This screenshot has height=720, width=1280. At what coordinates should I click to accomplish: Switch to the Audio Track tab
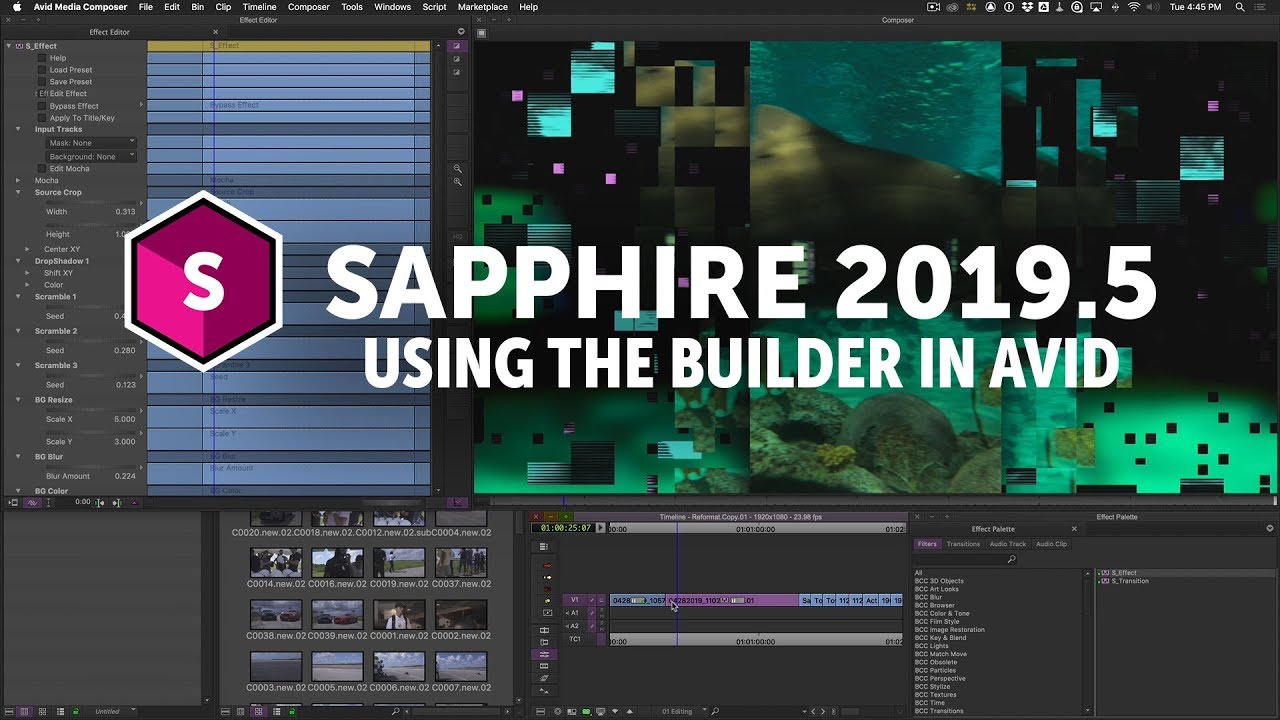[x=1008, y=544]
